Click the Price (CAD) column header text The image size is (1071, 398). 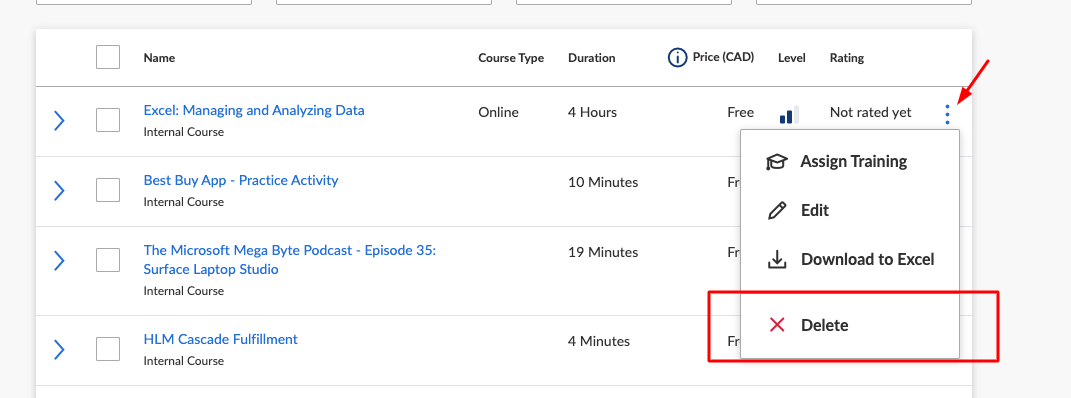coord(723,57)
